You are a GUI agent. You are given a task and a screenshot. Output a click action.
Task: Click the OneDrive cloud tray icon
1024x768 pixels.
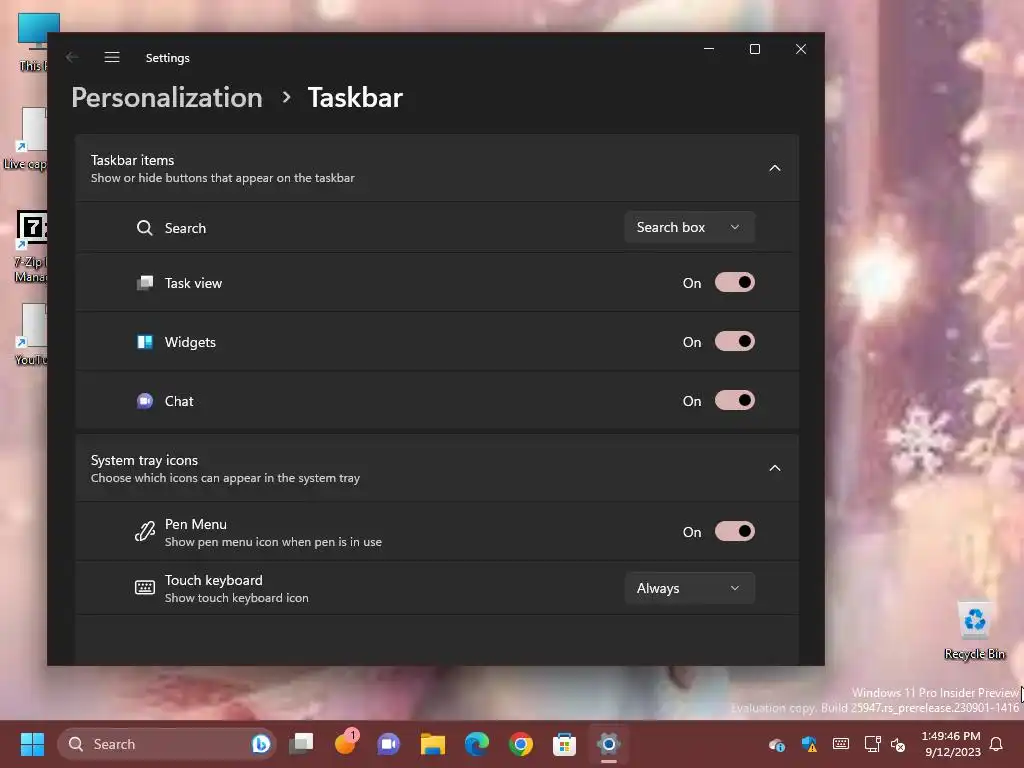pyautogui.click(x=776, y=744)
